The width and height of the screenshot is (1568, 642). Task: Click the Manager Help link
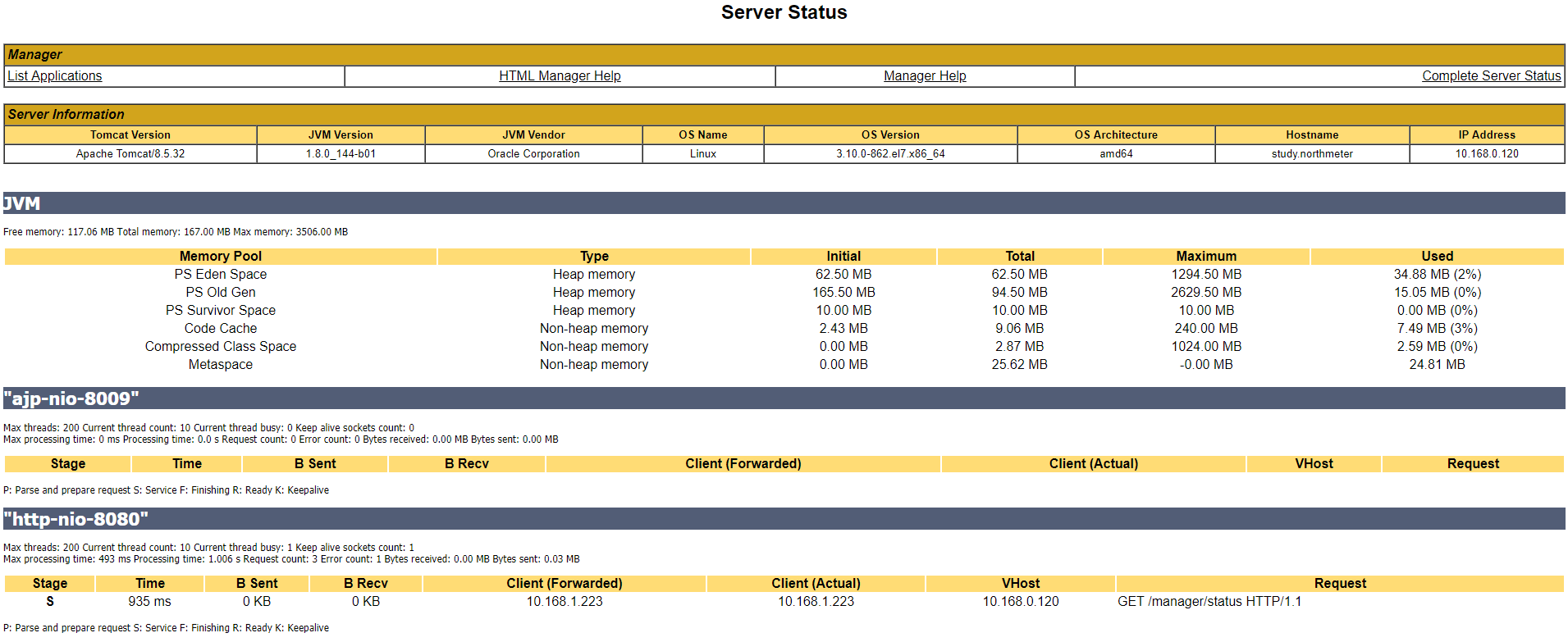tap(925, 76)
